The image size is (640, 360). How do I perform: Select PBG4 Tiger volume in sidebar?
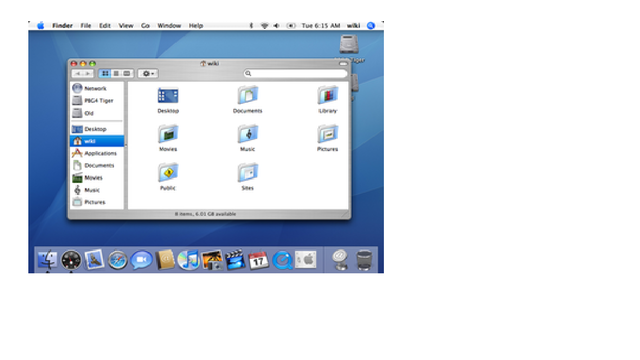coord(97,100)
